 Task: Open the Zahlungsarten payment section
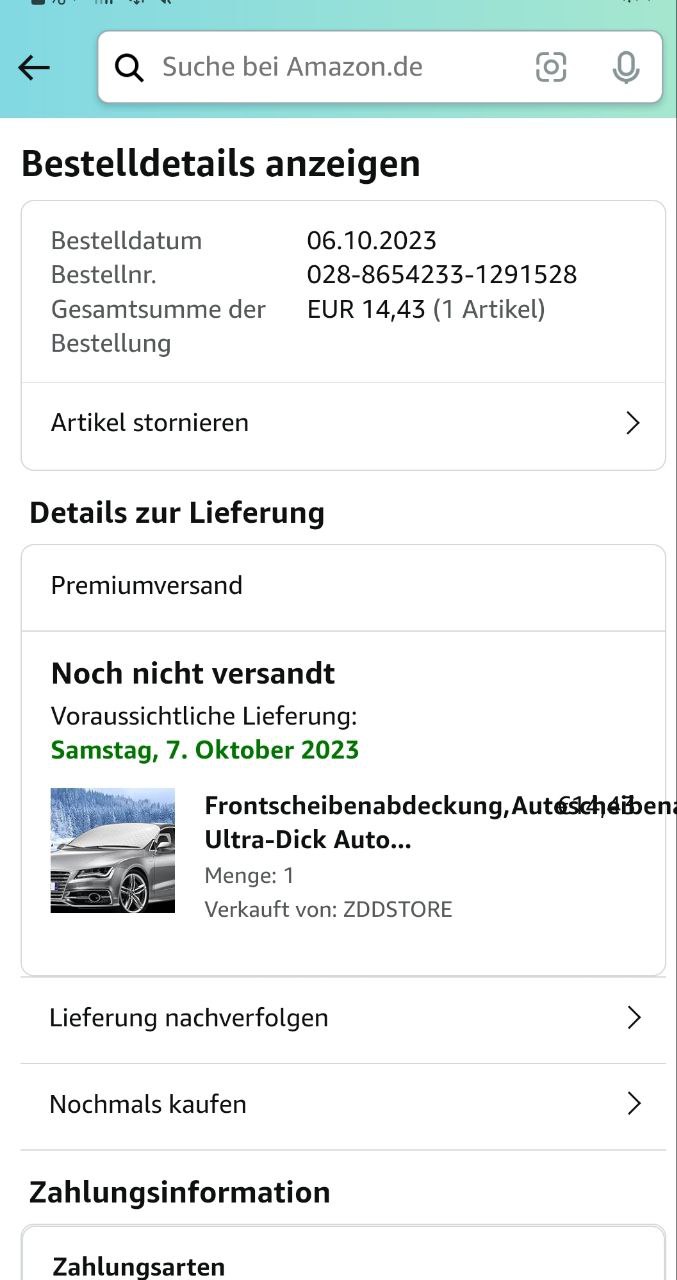pyautogui.click(x=139, y=1266)
